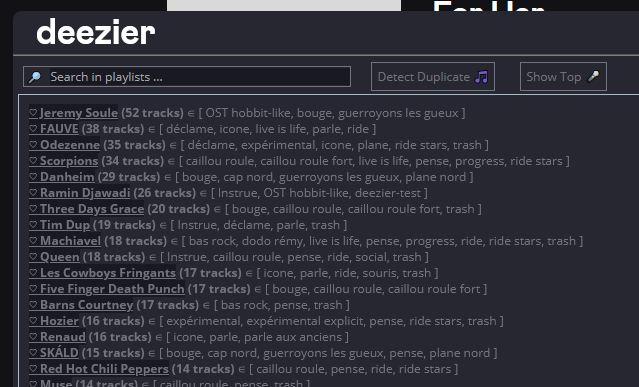Click the microphone icon in Show Top
This screenshot has width=639, height=387.
593,77
